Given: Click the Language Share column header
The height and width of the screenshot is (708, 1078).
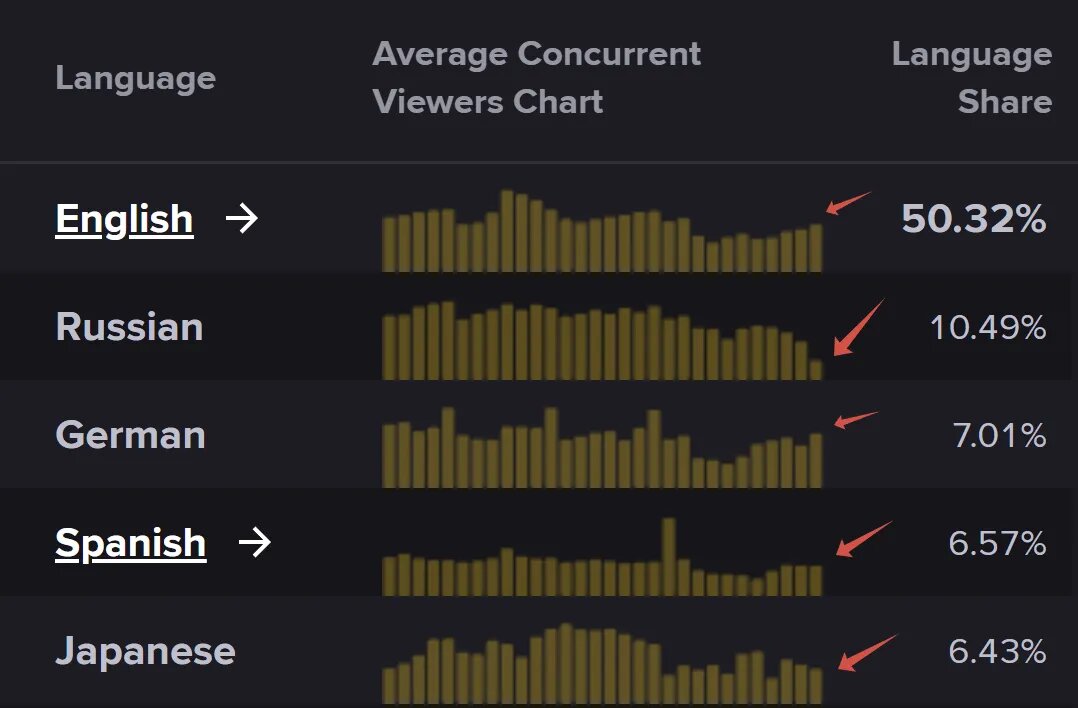Looking at the screenshot, I should pyautogui.click(x=971, y=78).
